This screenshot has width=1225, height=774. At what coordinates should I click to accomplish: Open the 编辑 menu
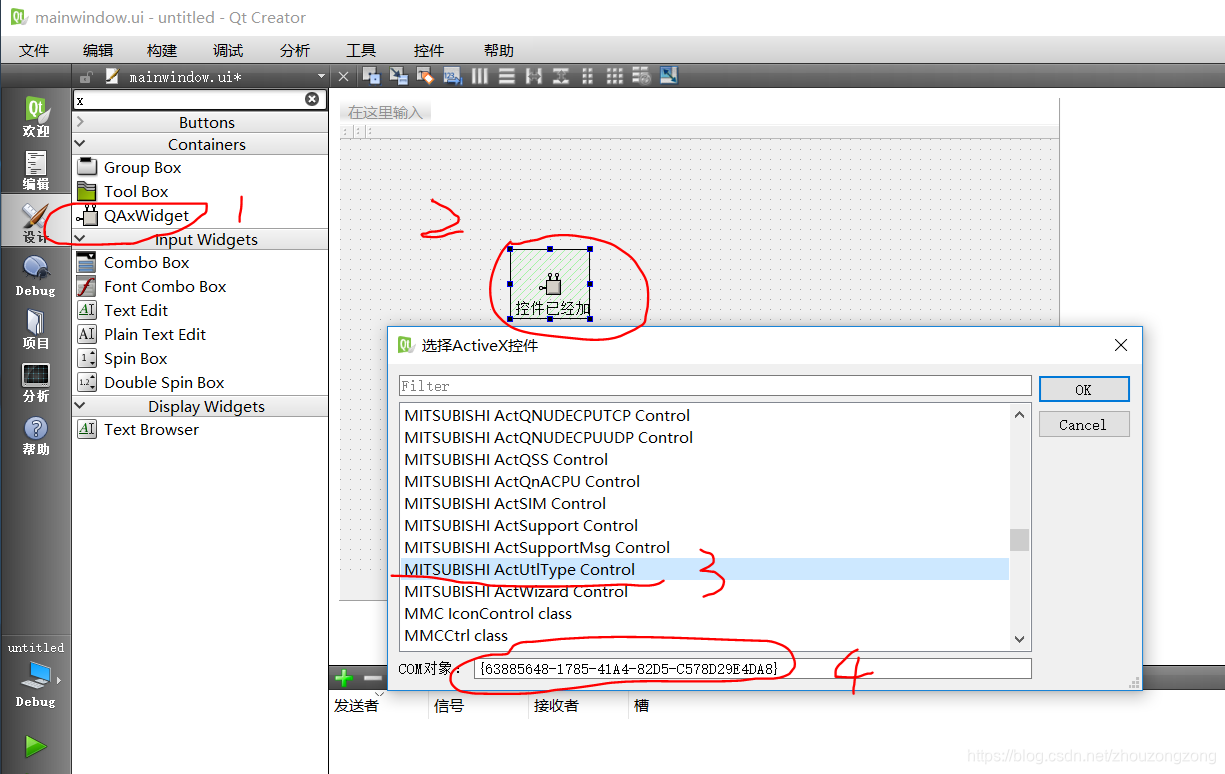coord(98,50)
